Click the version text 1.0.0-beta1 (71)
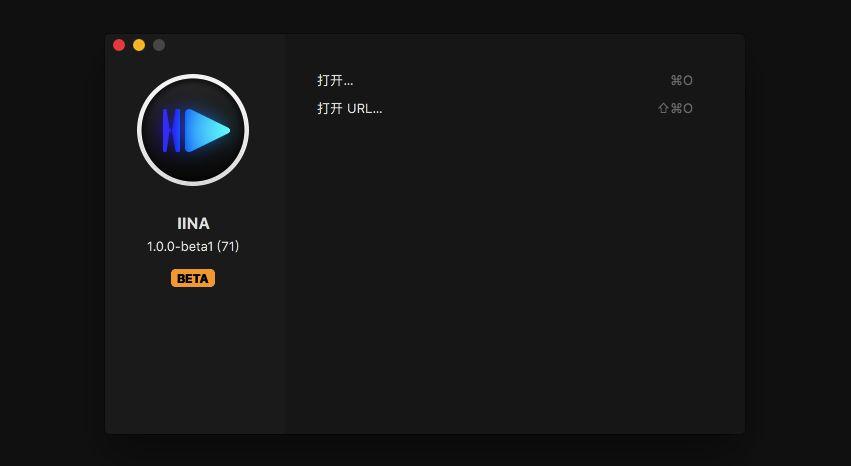851x466 pixels. 193,246
